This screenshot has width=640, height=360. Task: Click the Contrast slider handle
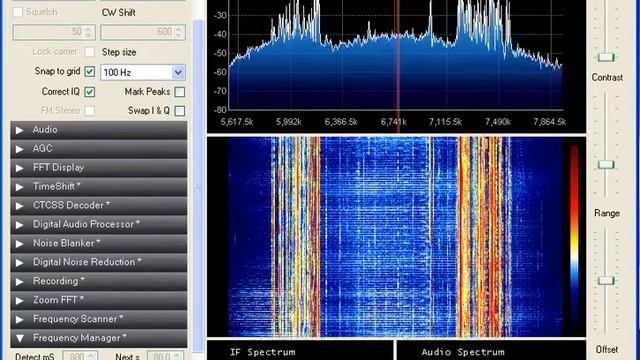(606, 165)
